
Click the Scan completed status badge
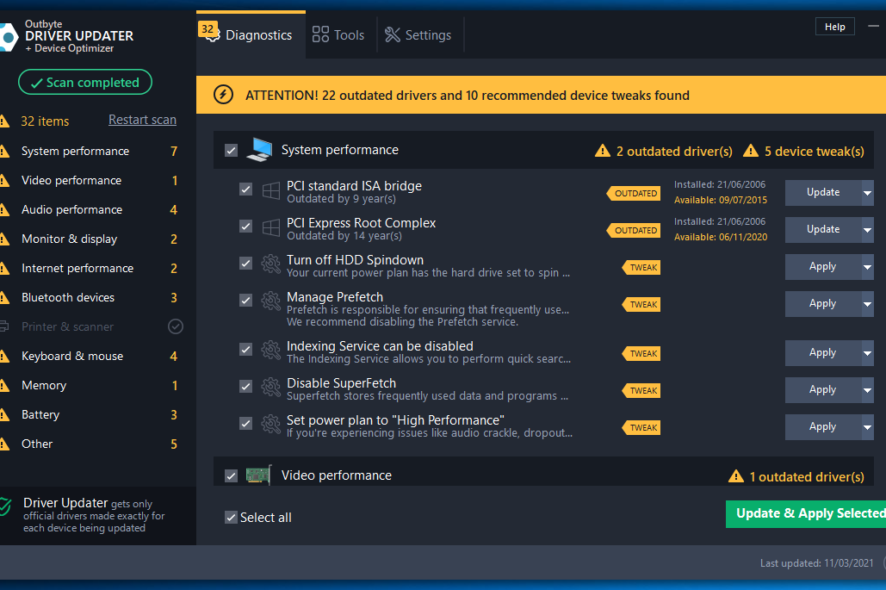pos(85,83)
